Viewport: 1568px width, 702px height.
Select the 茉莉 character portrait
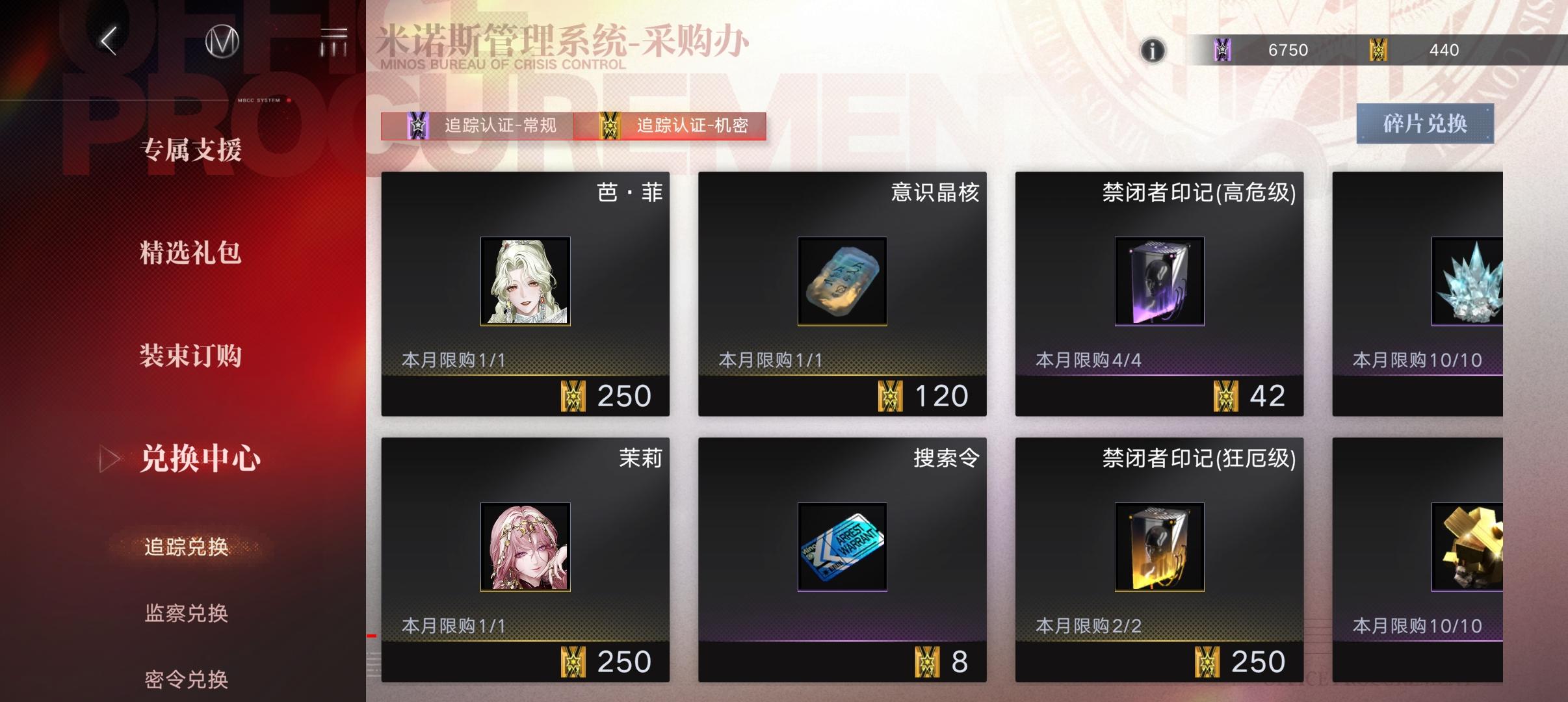click(525, 547)
